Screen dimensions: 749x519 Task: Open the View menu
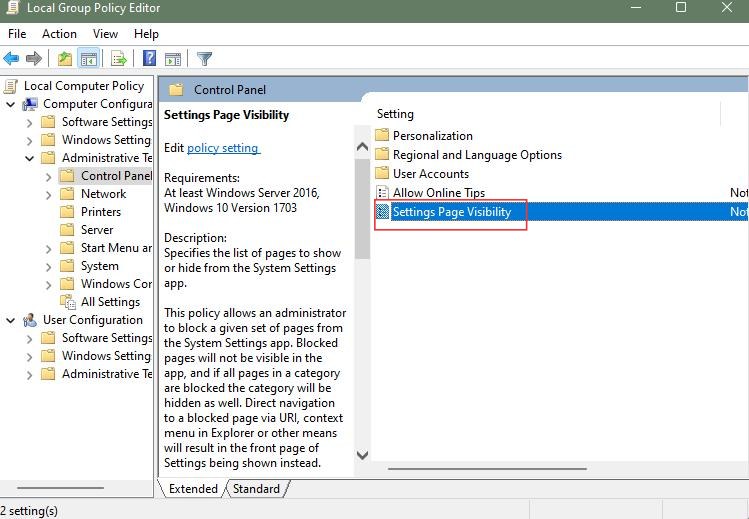105,34
